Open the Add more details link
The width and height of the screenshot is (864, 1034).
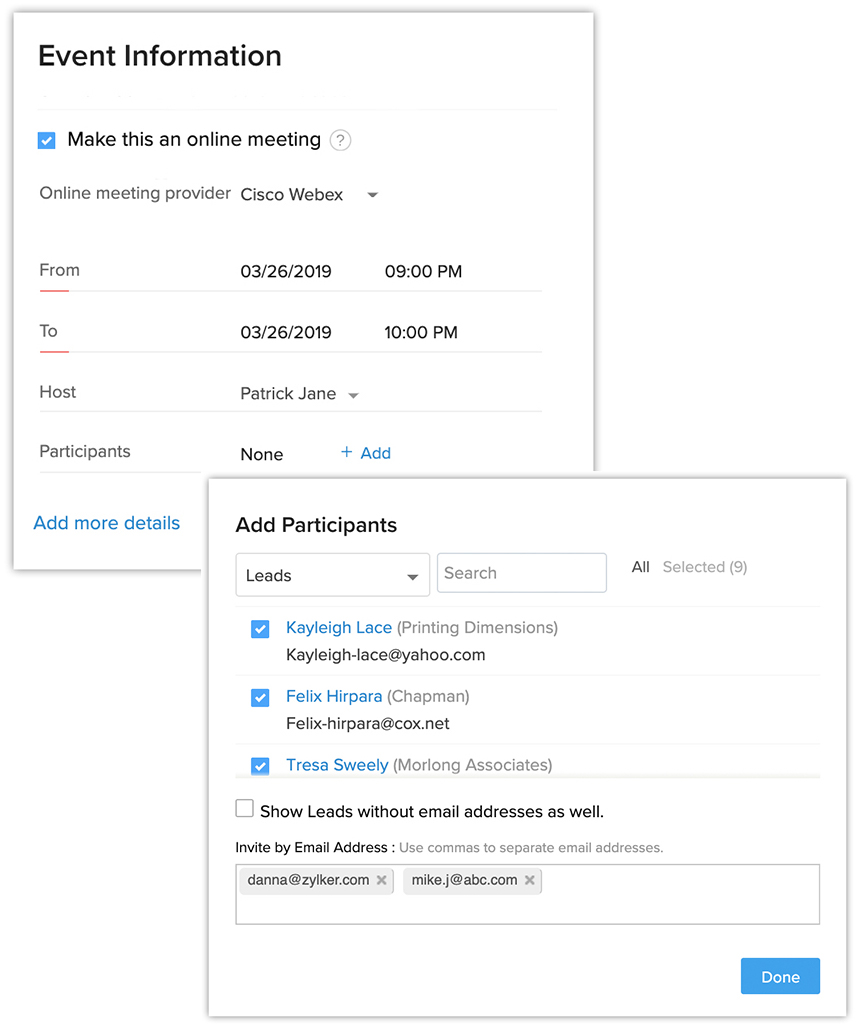pyautogui.click(x=107, y=523)
